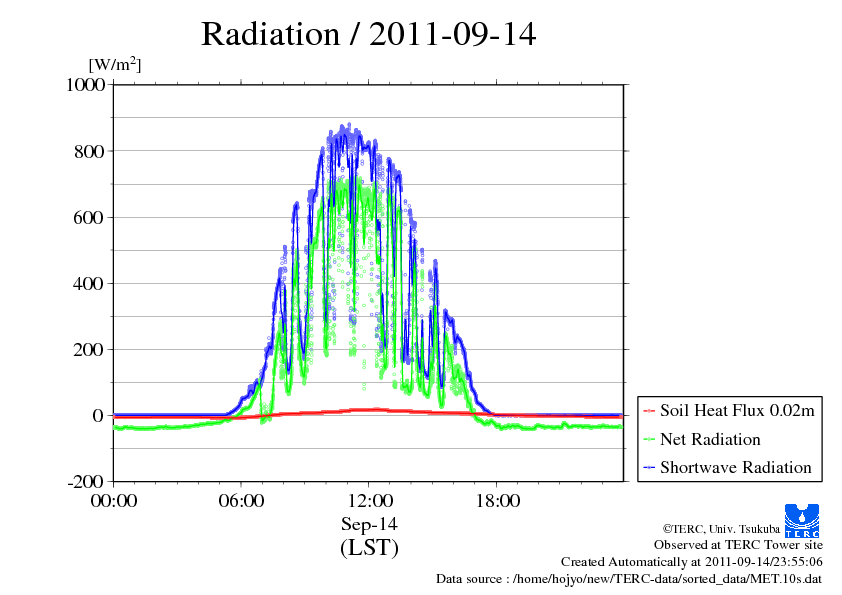Click the y-axis value '800'
This screenshot has height=595, width=842.
[x=89, y=151]
